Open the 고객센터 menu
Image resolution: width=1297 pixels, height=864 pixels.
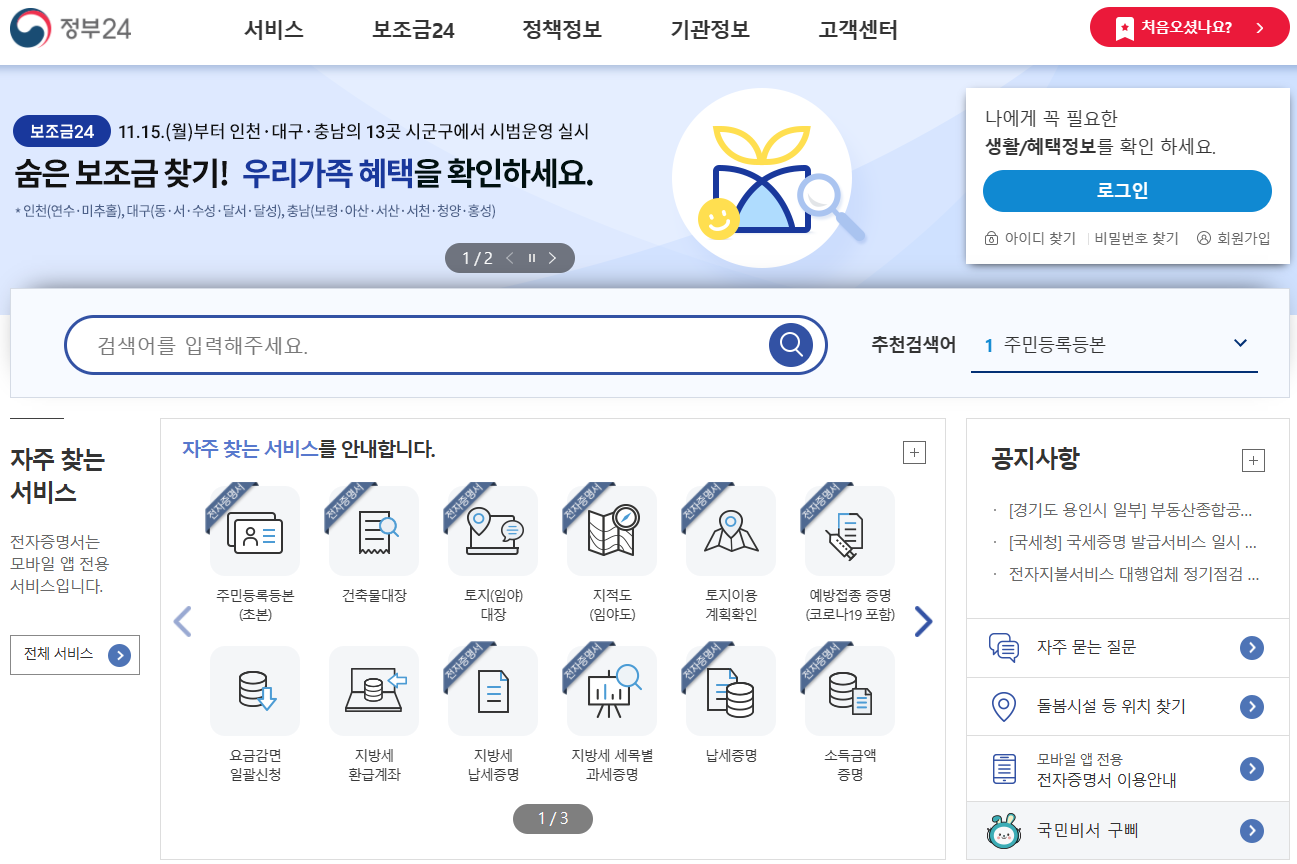858,30
